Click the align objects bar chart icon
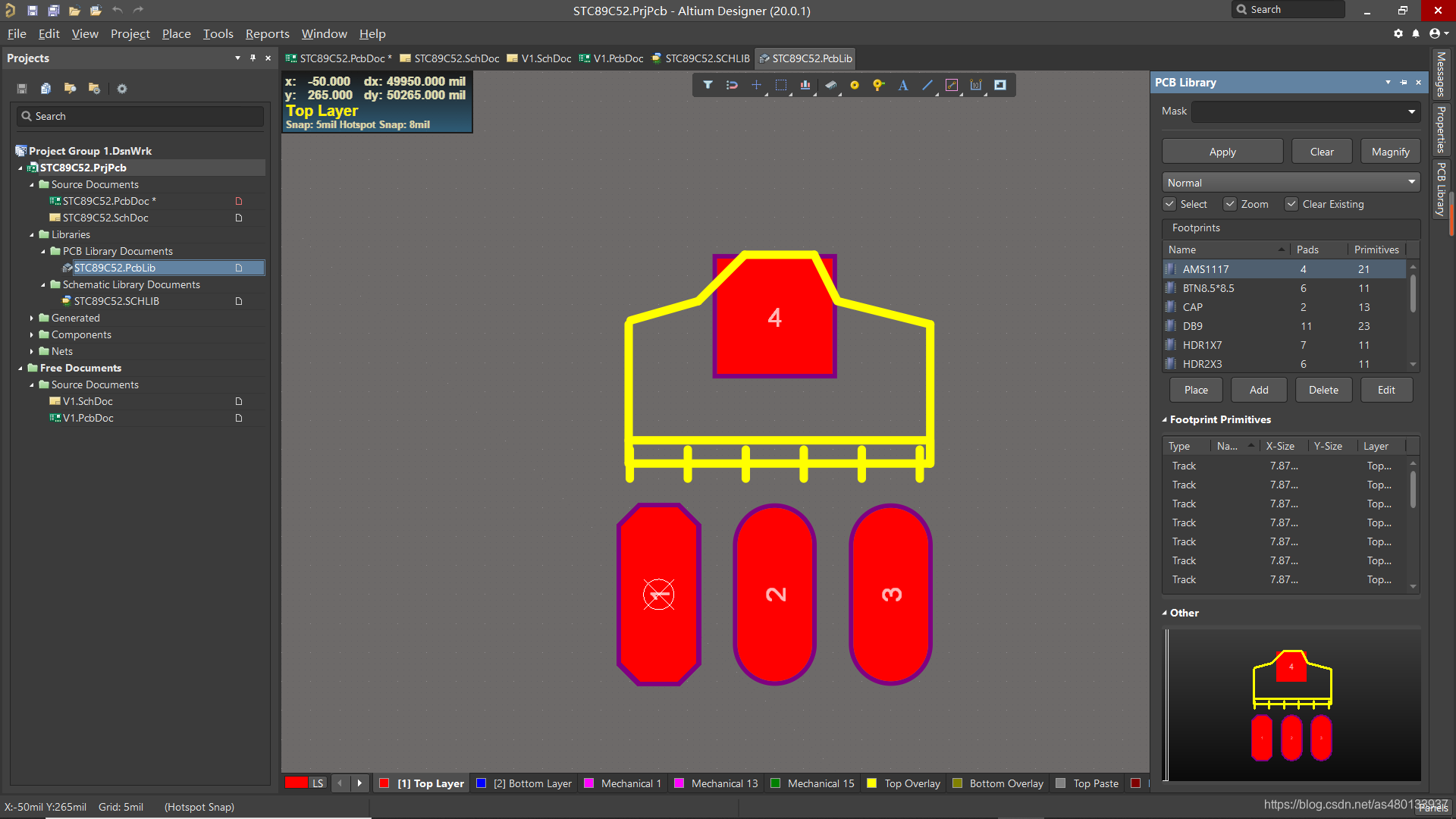This screenshot has height=819, width=1456. pyautogui.click(x=805, y=85)
